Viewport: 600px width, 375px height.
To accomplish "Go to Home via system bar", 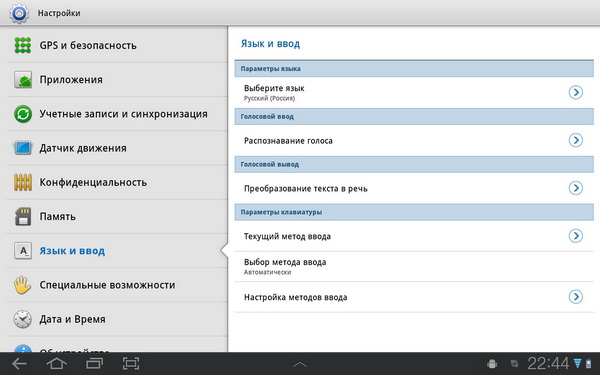I will [x=56, y=363].
